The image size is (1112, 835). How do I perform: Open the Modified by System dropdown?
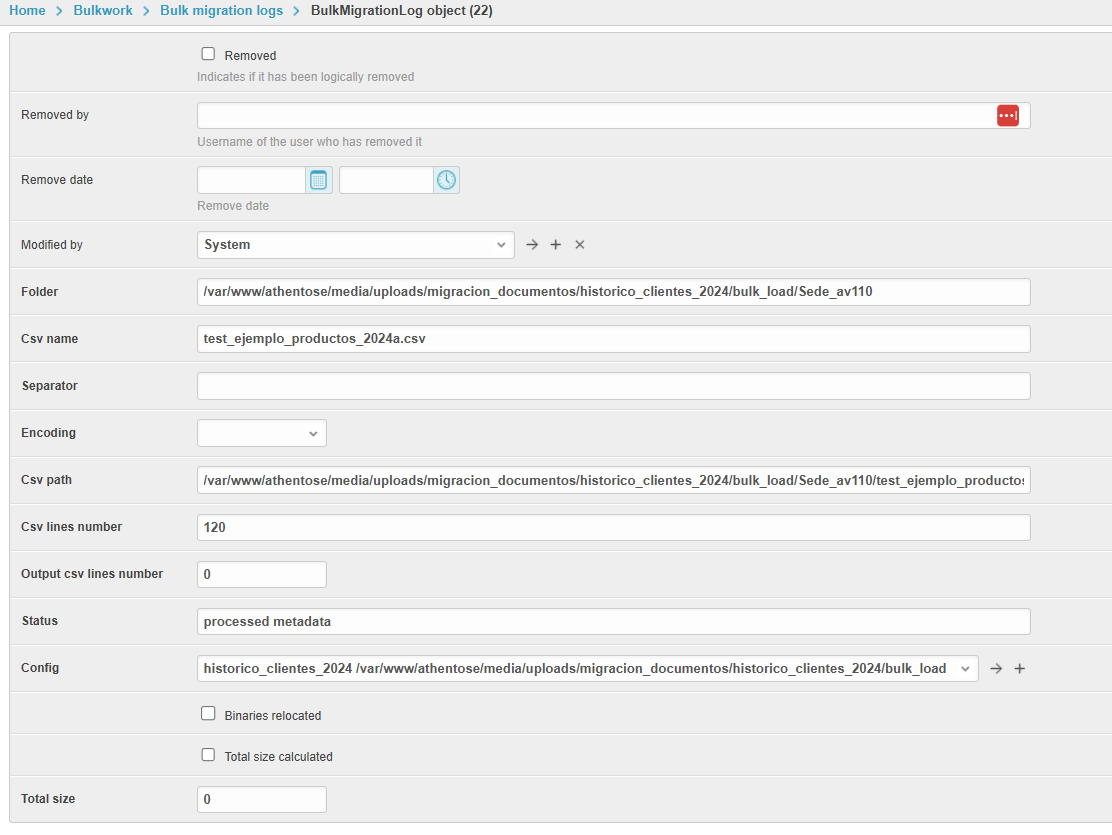click(x=355, y=245)
